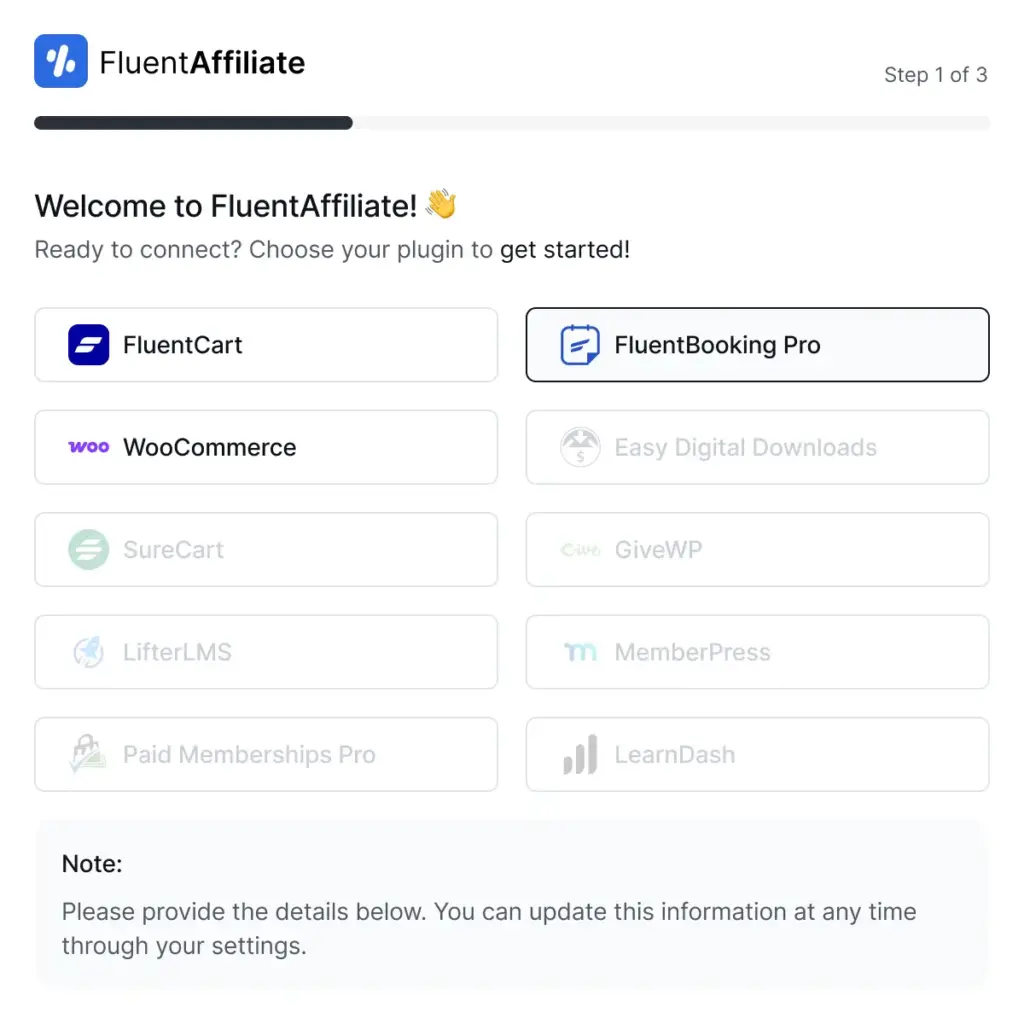Click the LearnDash bar chart icon

pyautogui.click(x=580, y=754)
